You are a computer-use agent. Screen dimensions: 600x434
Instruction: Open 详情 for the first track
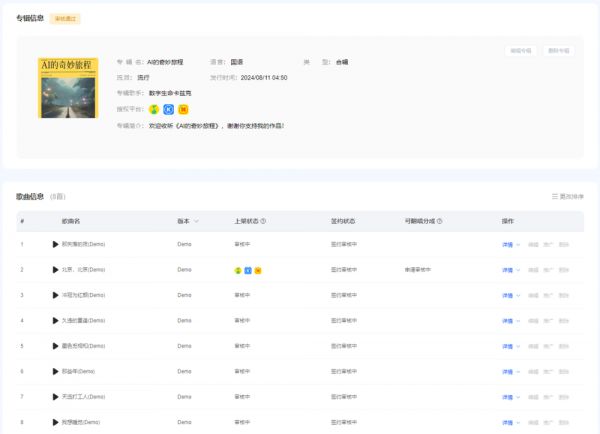[507, 244]
